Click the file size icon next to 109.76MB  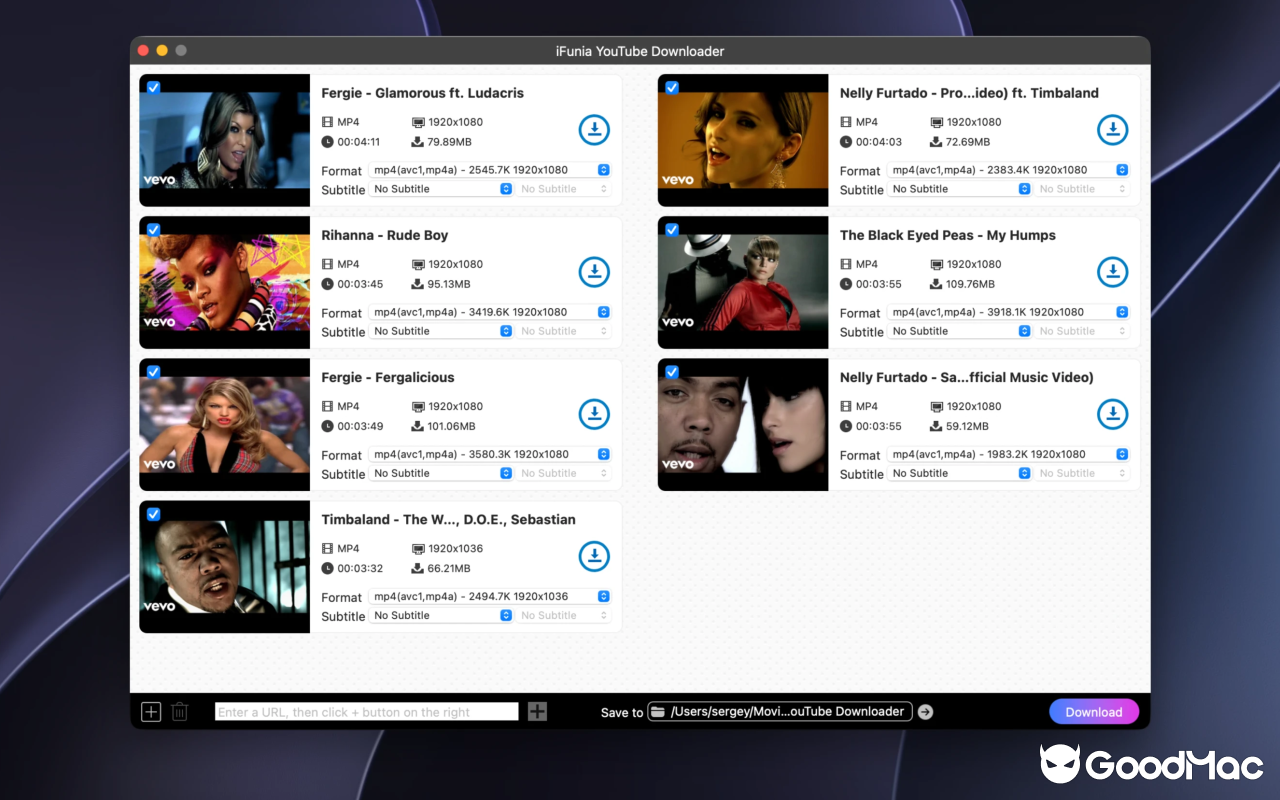click(936, 284)
